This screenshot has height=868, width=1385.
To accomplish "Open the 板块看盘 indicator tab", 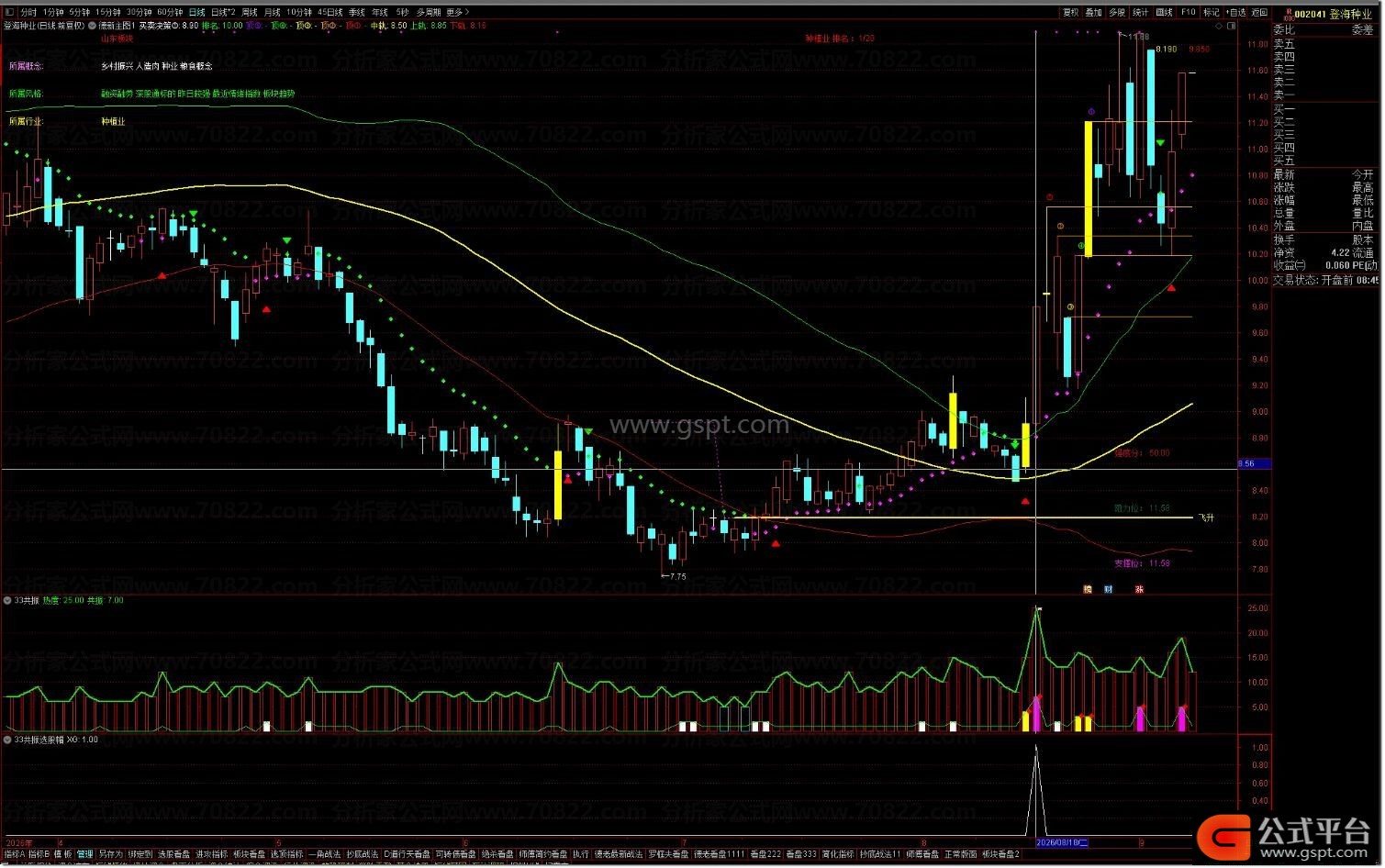I will pyautogui.click(x=249, y=854).
